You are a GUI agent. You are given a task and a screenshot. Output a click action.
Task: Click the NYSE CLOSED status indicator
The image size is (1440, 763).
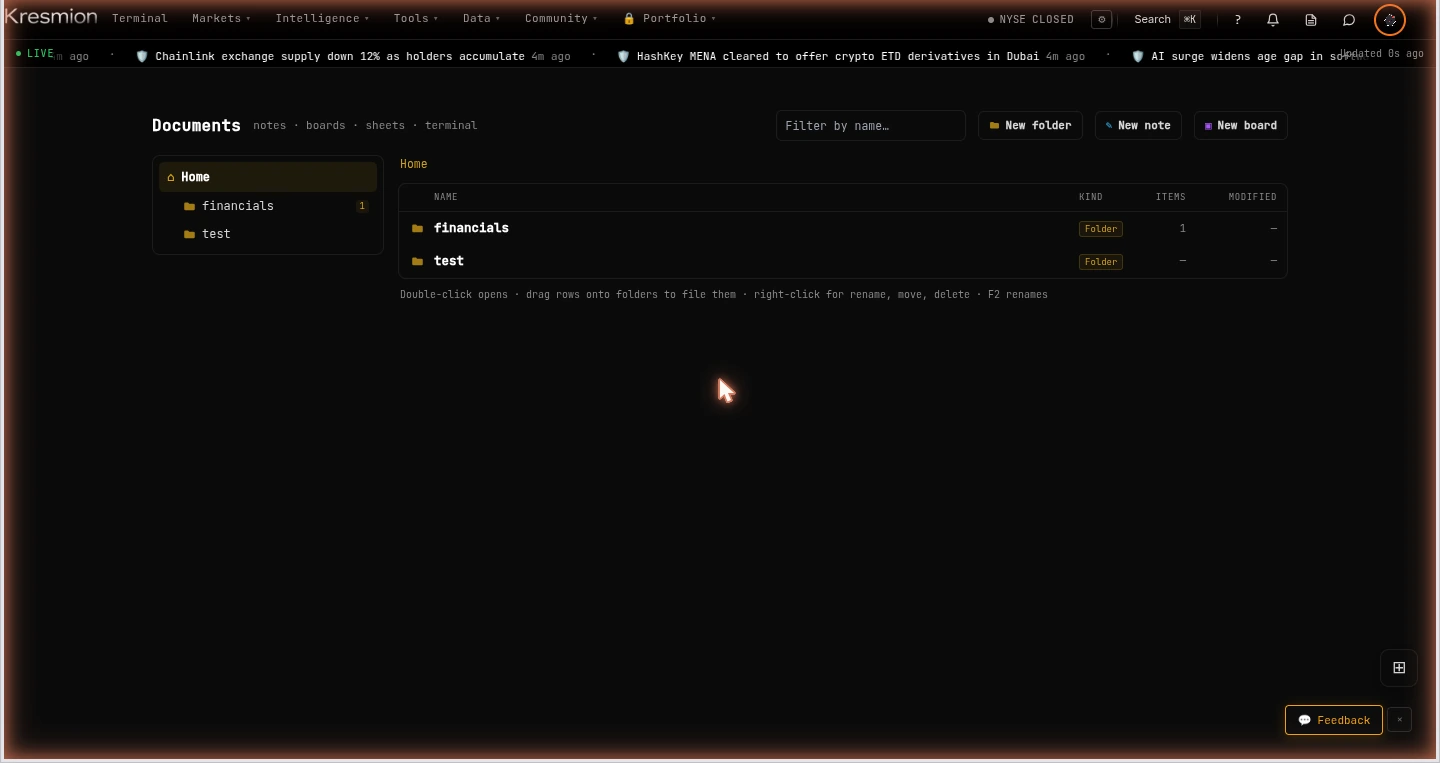tap(1031, 19)
